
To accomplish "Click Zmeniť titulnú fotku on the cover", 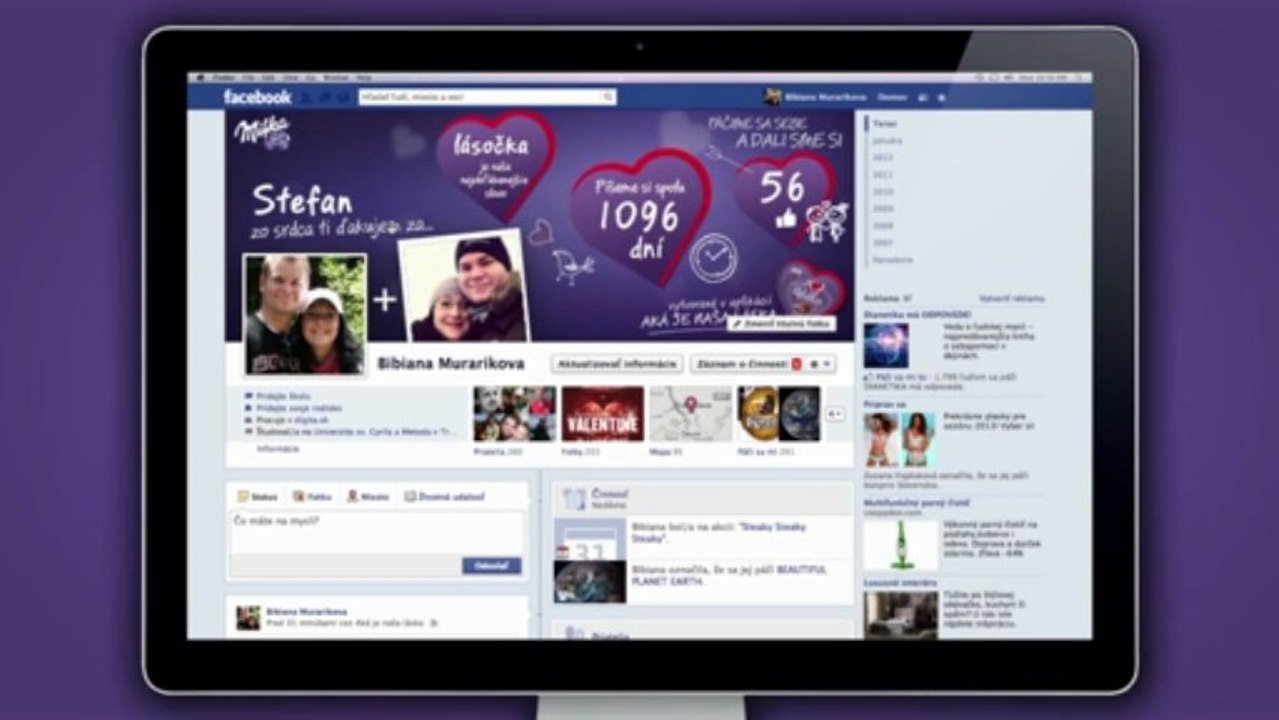I will (x=783, y=324).
